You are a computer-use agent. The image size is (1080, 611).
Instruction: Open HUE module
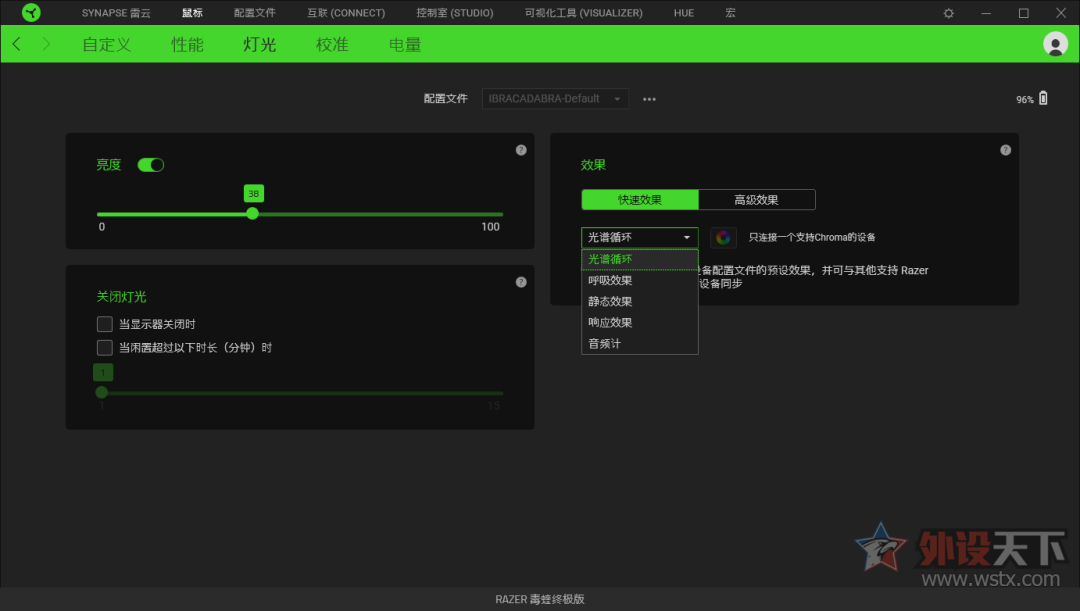(684, 13)
